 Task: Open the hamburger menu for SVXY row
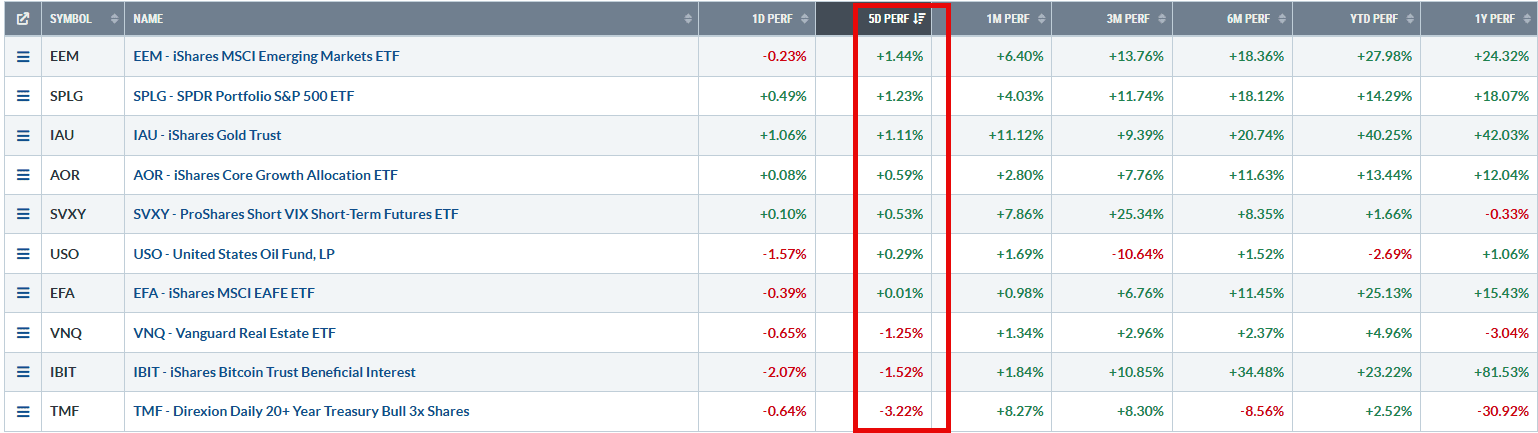23,214
